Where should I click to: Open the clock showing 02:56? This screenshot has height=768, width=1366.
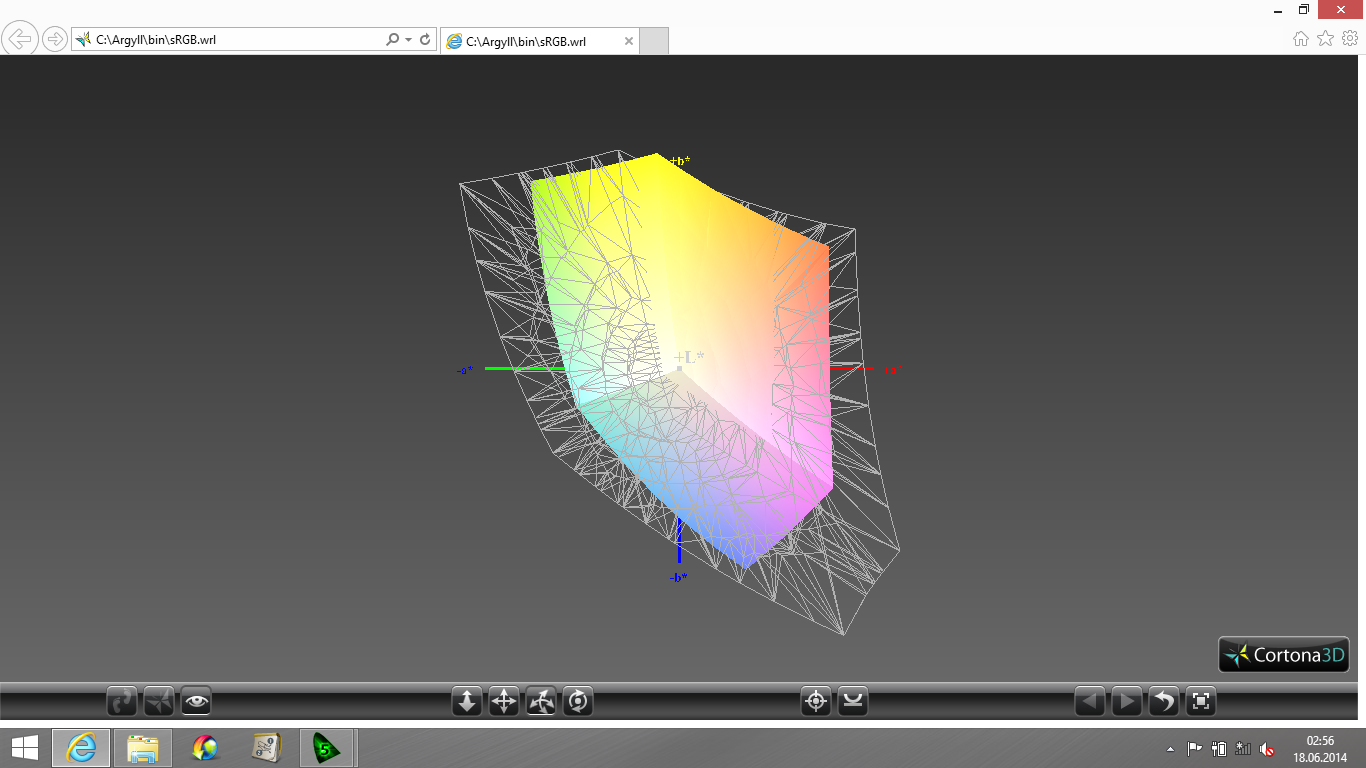[1321, 748]
